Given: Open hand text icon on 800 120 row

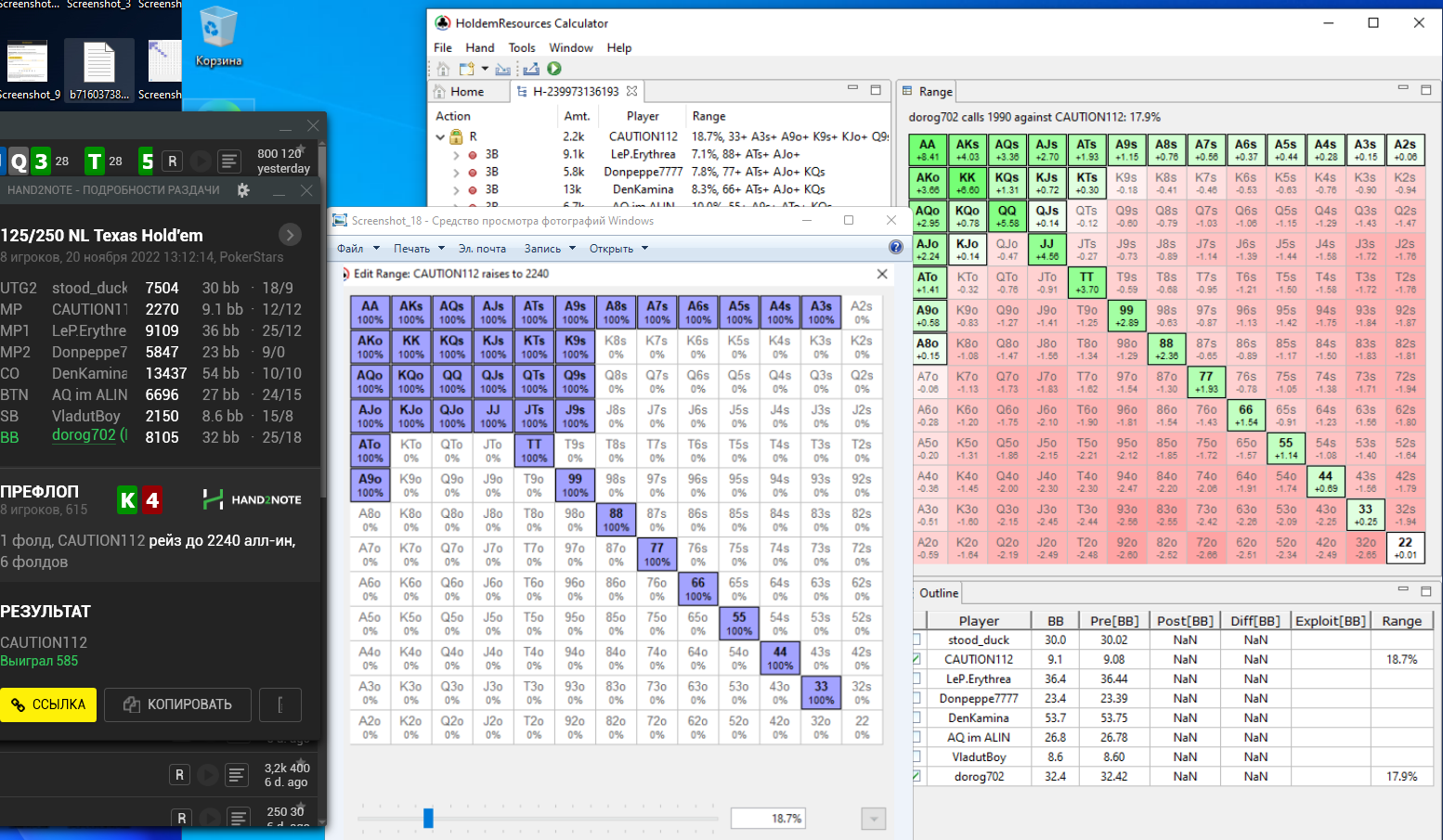Looking at the screenshot, I should coord(229,162).
